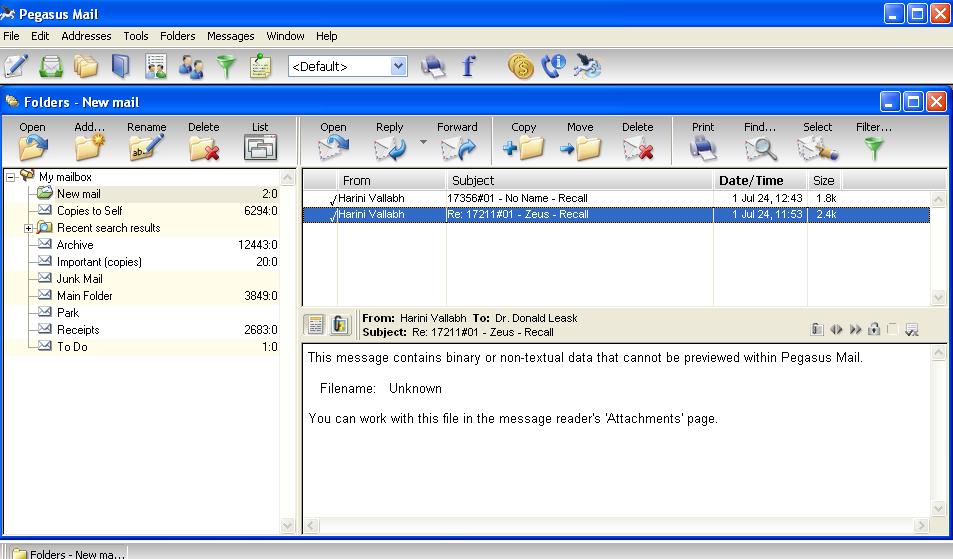
Task: Open the Reply button dropdown arrow
Action: tap(422, 143)
